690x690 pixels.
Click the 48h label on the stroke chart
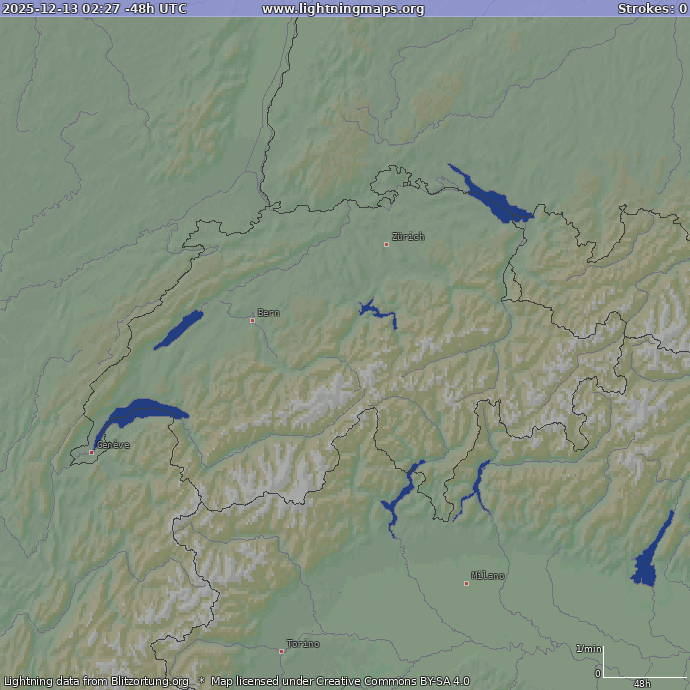[x=641, y=683]
